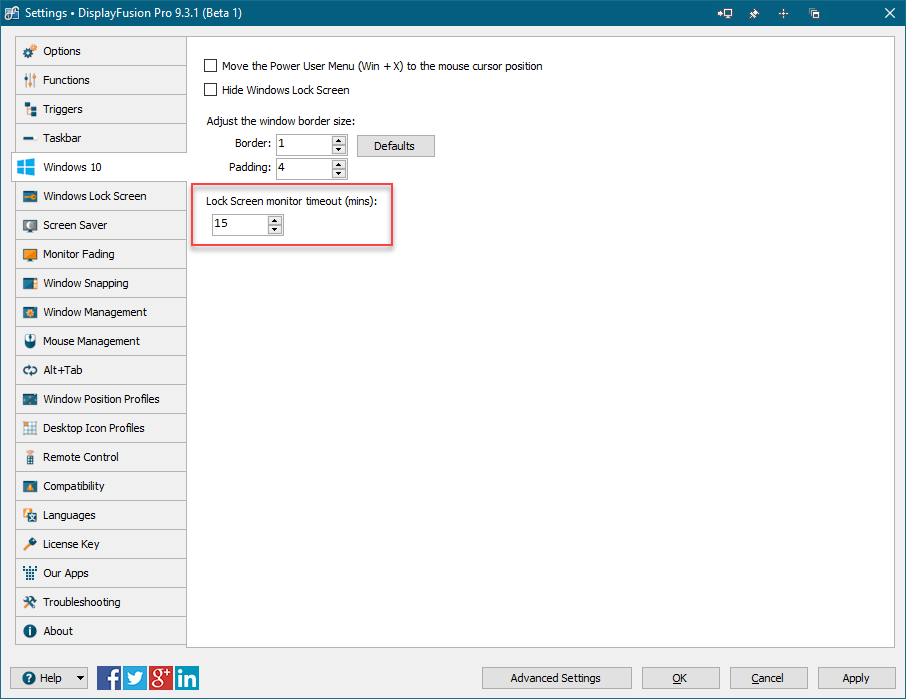This screenshot has width=906, height=699.
Task: Click the Facebook icon at bottom
Action: [x=110, y=678]
